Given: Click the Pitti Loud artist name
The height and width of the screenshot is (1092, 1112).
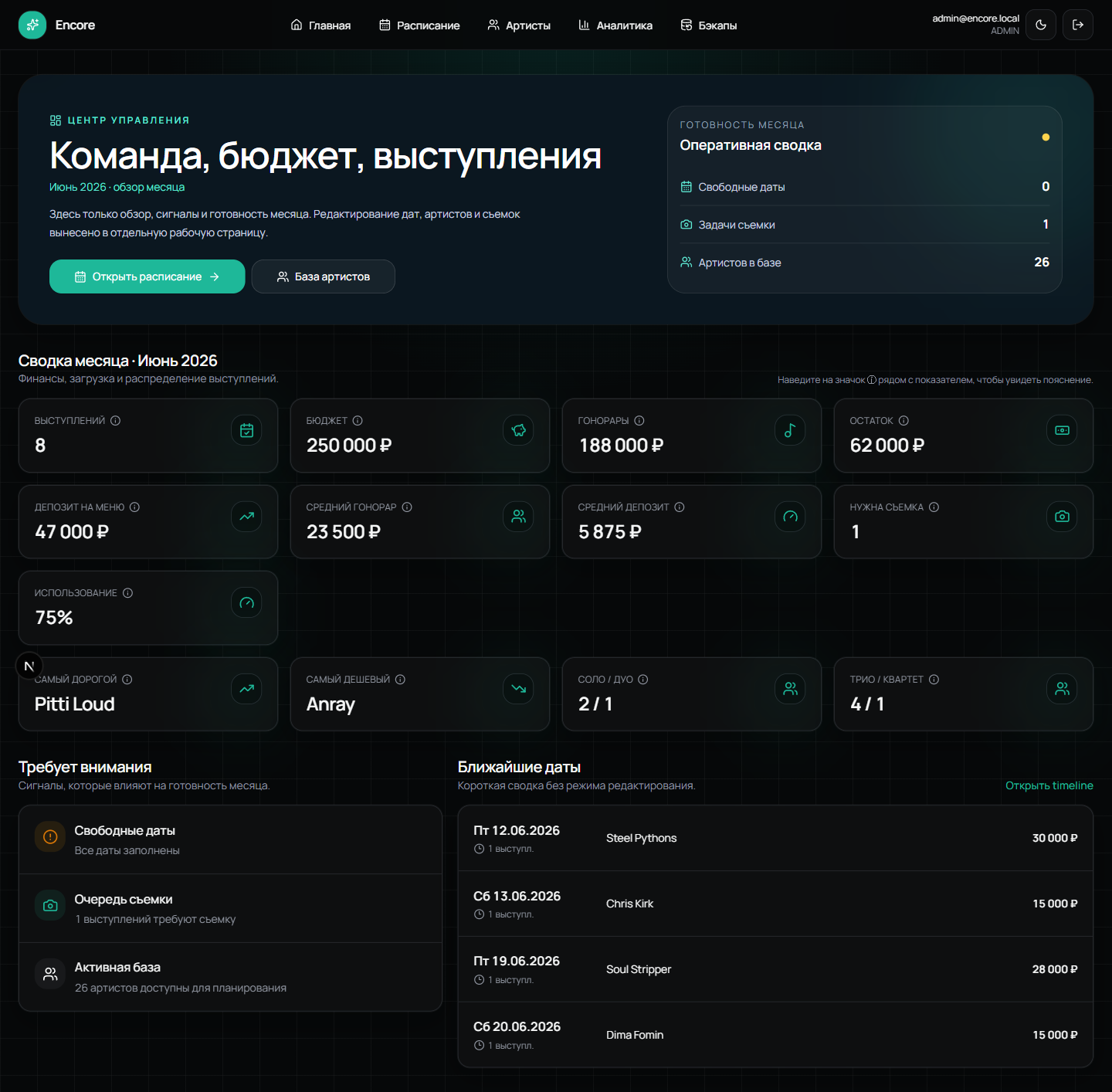Looking at the screenshot, I should click(75, 704).
